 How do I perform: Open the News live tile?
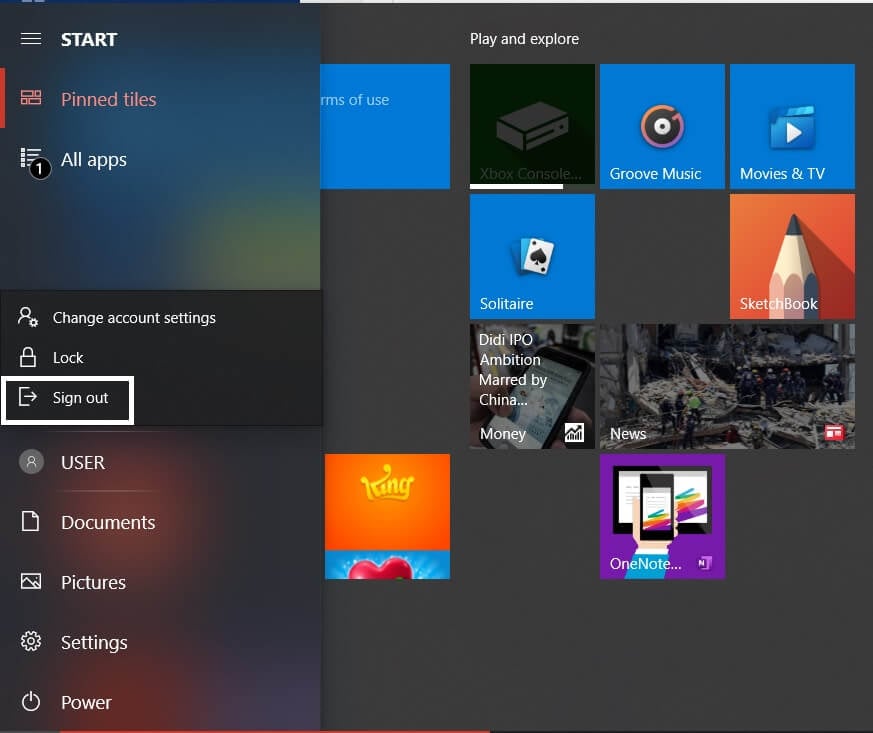(727, 386)
